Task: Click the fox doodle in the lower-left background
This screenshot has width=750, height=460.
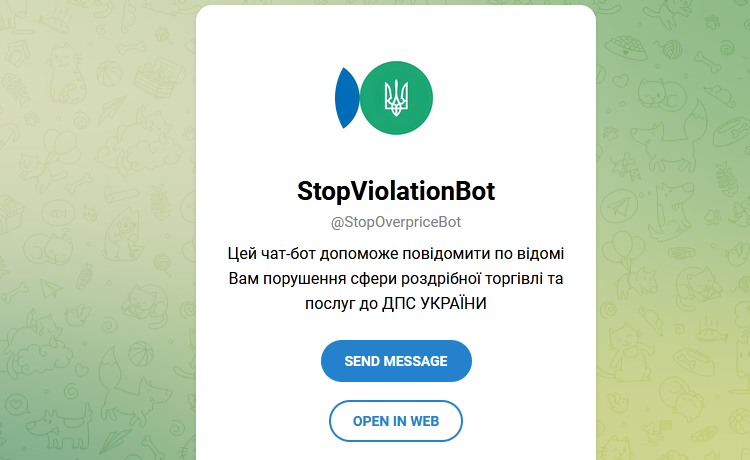Action: coord(134,387)
